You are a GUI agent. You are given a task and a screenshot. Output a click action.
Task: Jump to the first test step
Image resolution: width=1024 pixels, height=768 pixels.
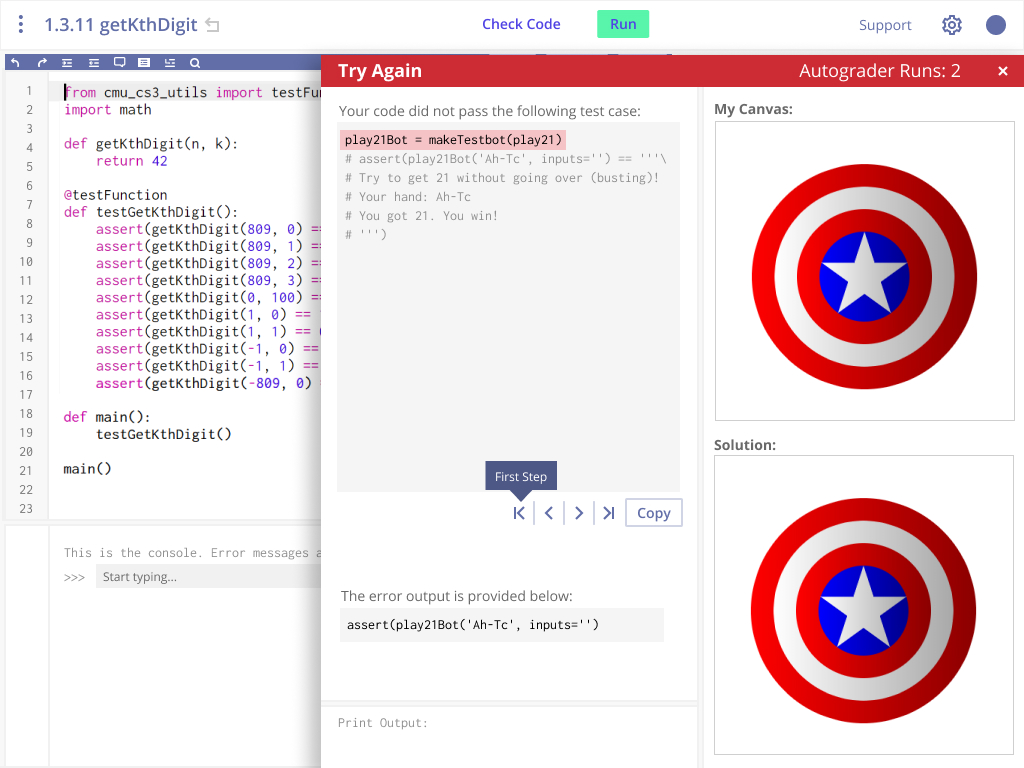tap(519, 513)
